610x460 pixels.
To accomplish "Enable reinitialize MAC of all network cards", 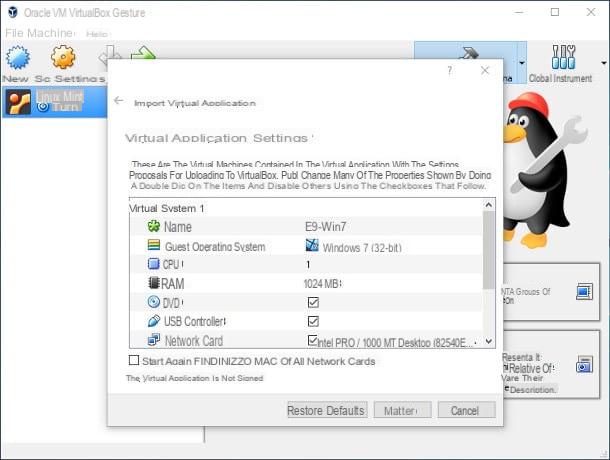I will point(134,360).
